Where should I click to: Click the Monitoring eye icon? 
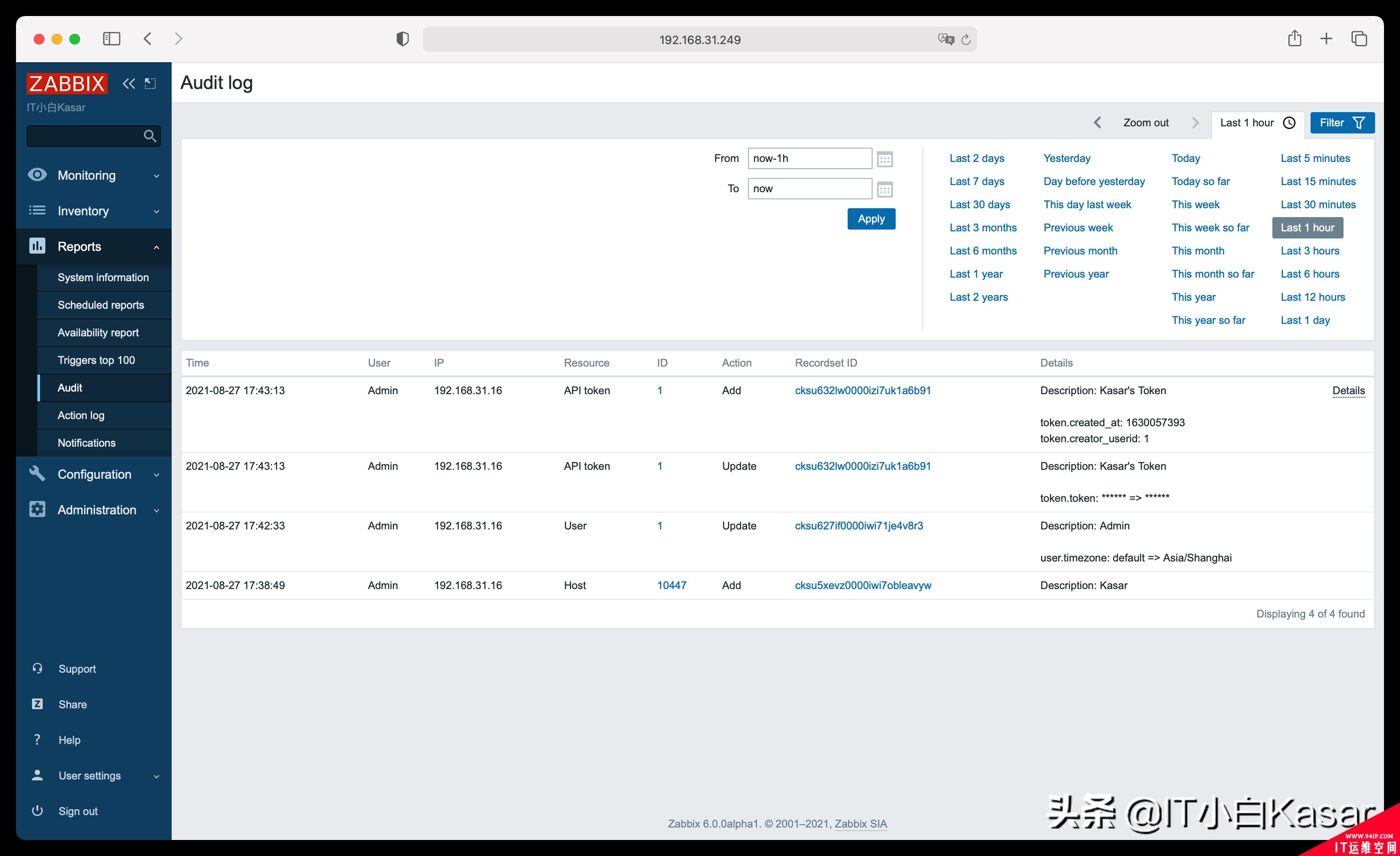point(37,174)
